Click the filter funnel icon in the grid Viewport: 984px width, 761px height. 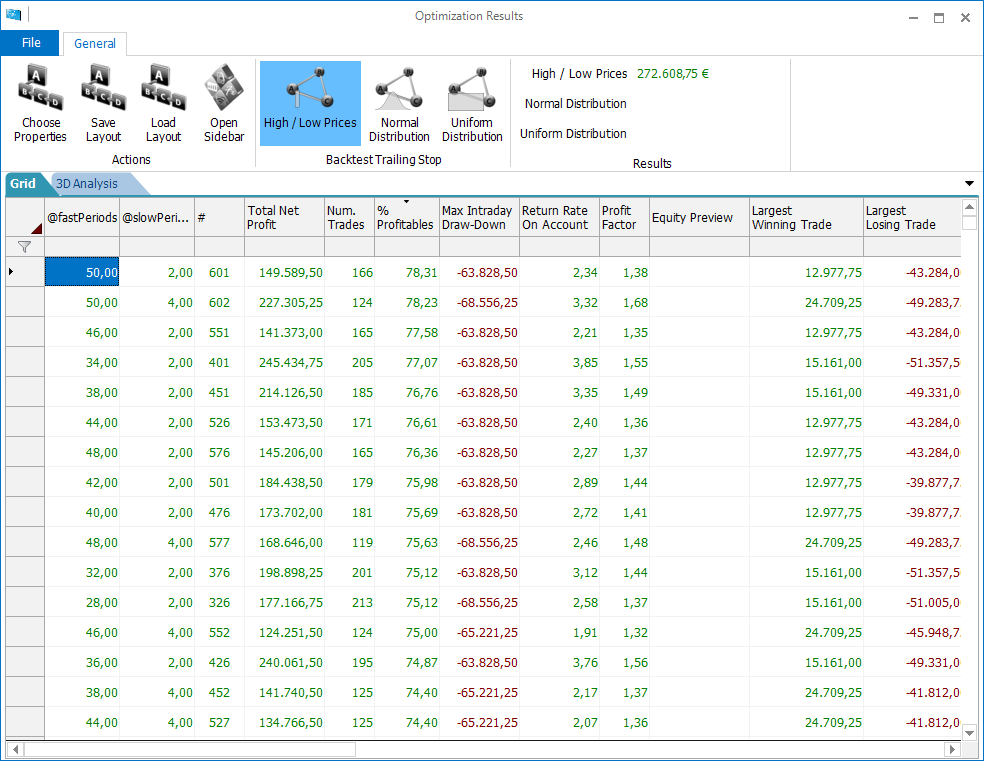[x=24, y=247]
